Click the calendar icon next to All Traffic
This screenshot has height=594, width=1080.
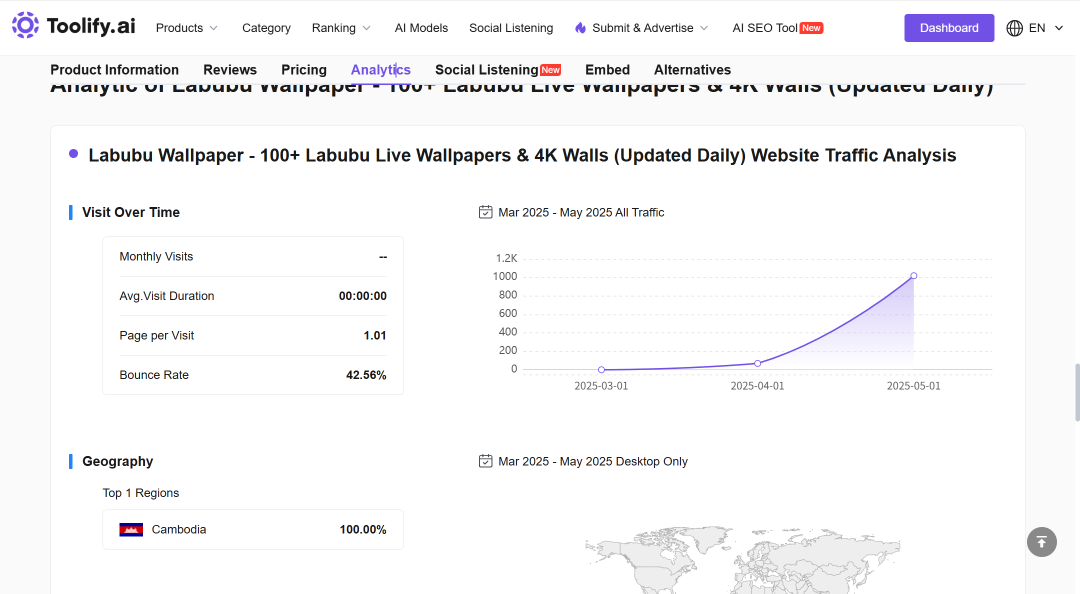coord(486,212)
